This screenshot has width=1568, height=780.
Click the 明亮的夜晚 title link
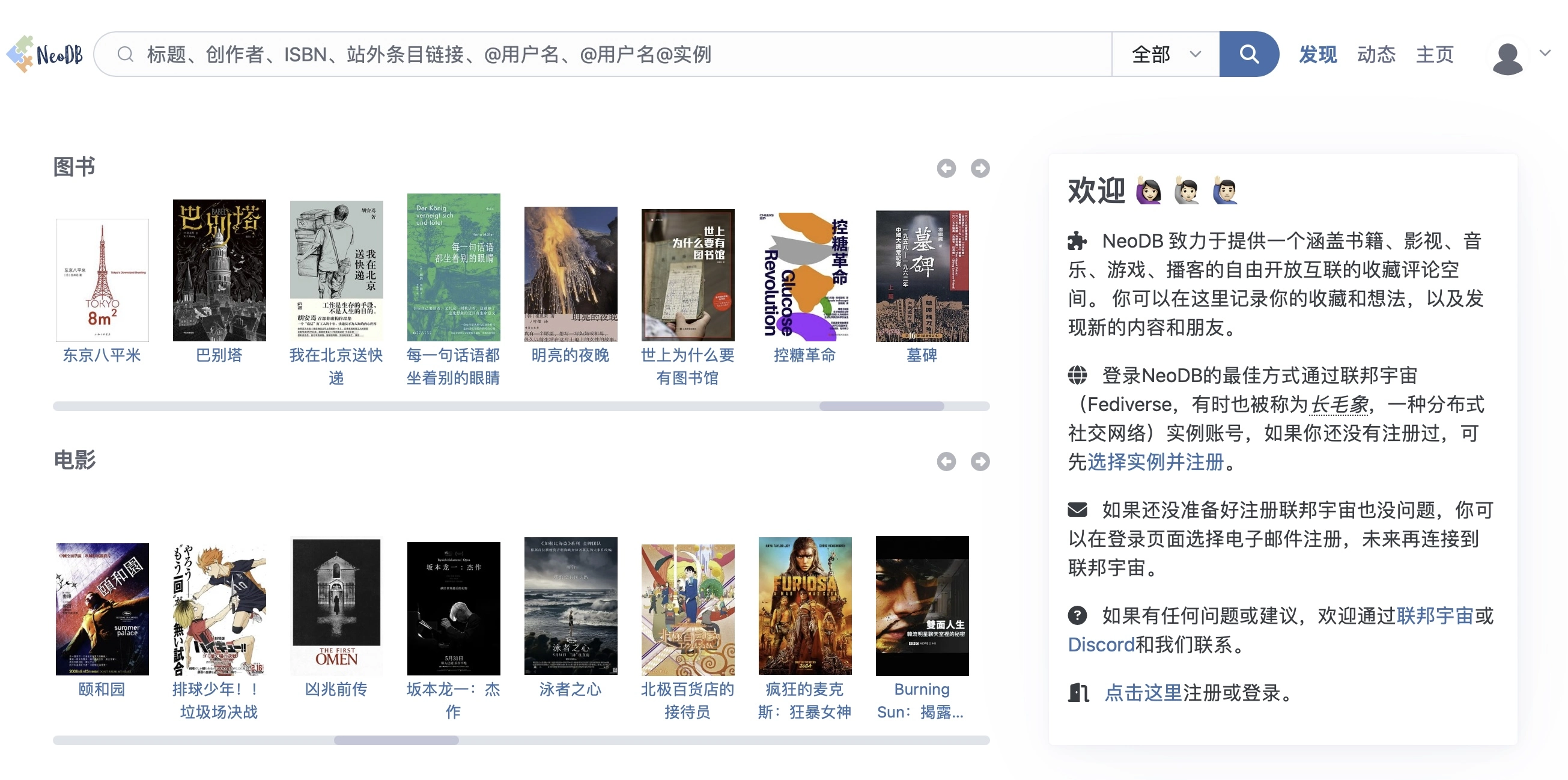tap(571, 355)
